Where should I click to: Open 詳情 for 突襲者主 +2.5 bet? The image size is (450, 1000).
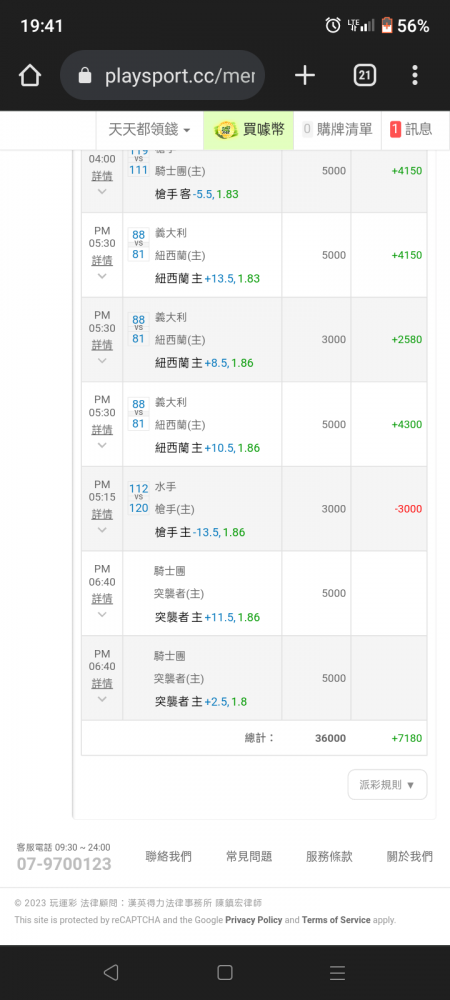pos(102,683)
